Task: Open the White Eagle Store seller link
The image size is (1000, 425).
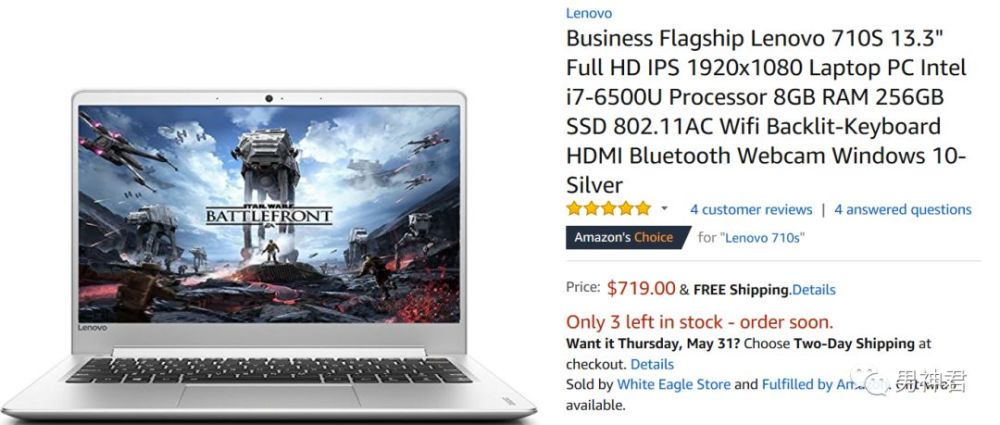Action: (x=673, y=385)
